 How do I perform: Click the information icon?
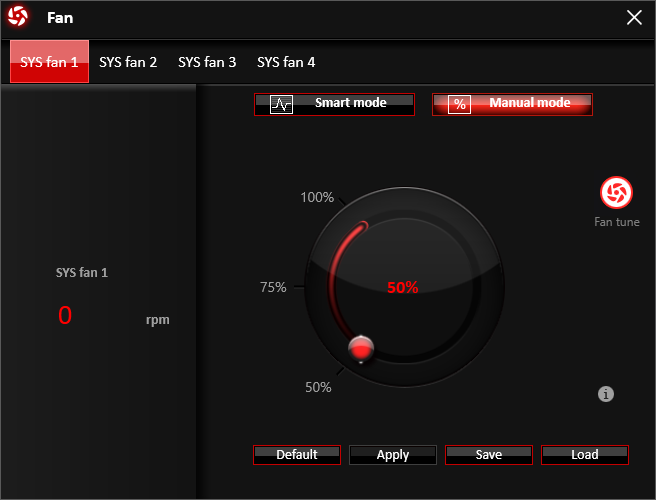coord(605,394)
